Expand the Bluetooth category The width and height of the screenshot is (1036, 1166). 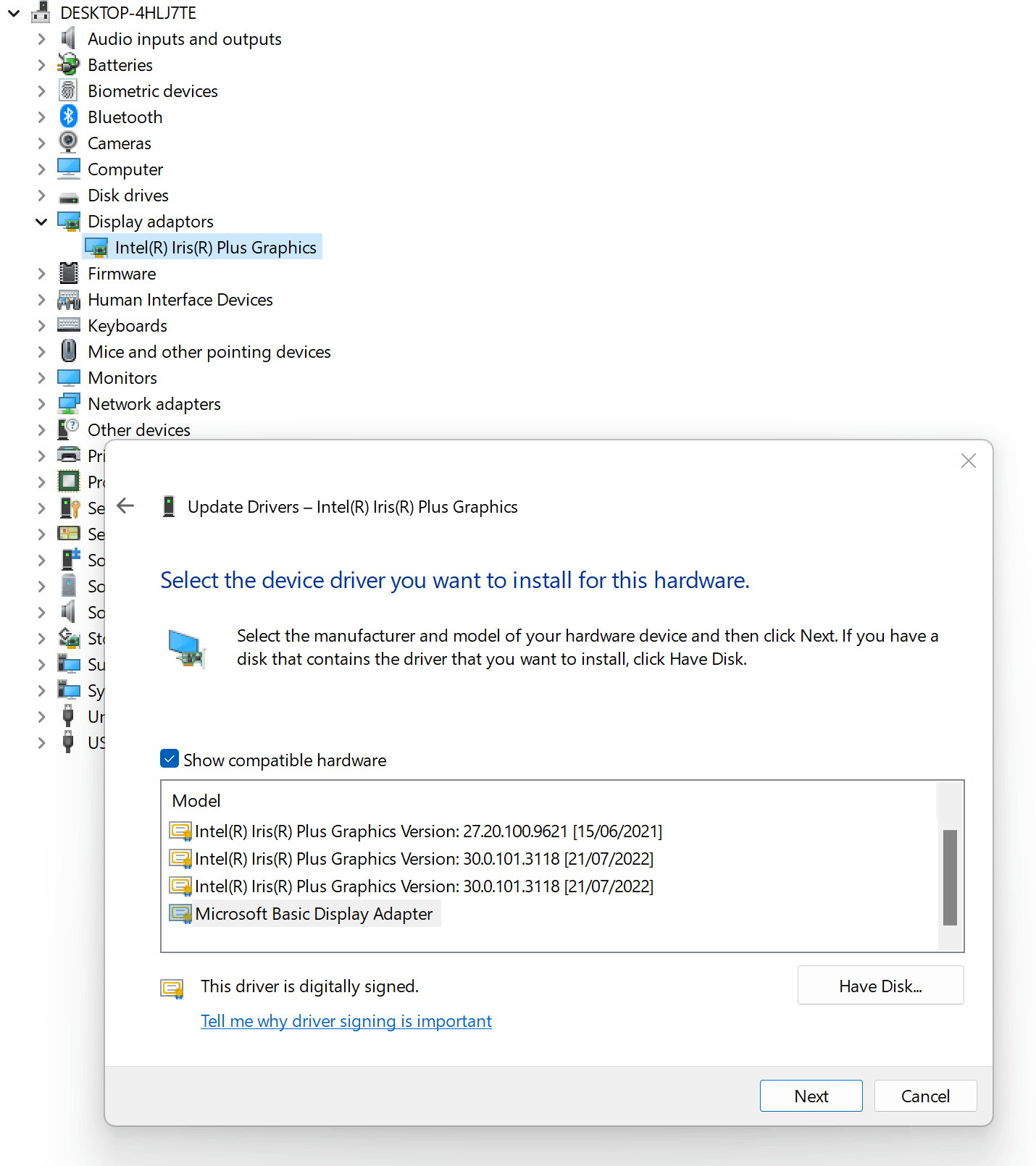coord(41,117)
